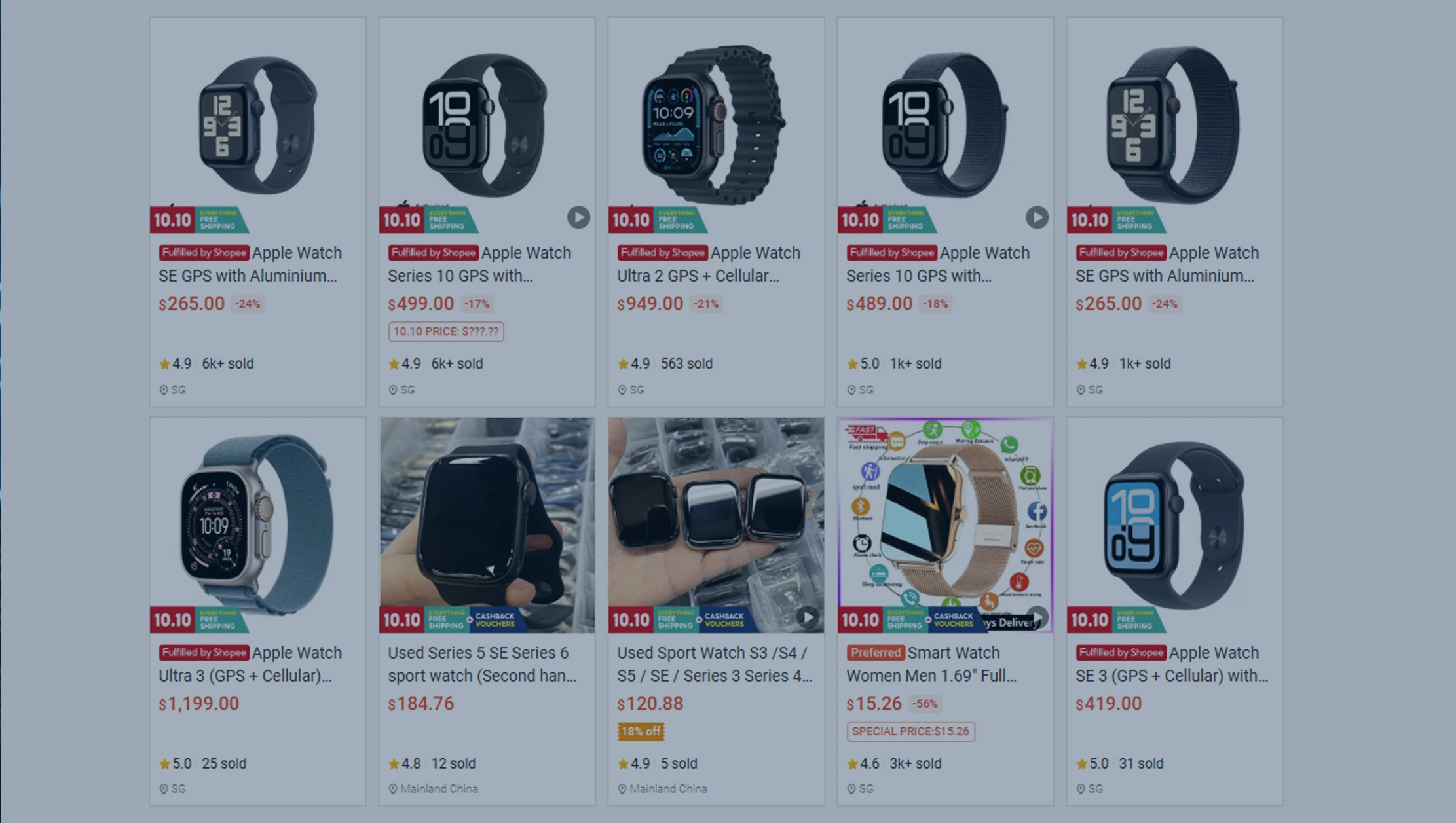This screenshot has width=1456, height=823.
Task: Click the 10.10 PRICE tag on the Series 10
Action: 446,331
